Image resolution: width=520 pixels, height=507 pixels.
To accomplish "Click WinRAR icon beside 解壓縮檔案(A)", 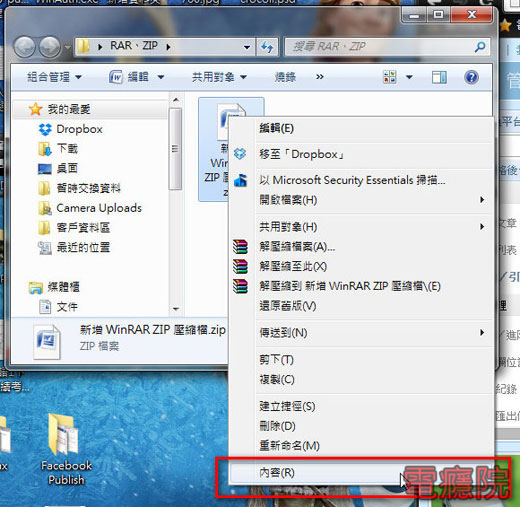I will [x=240, y=247].
